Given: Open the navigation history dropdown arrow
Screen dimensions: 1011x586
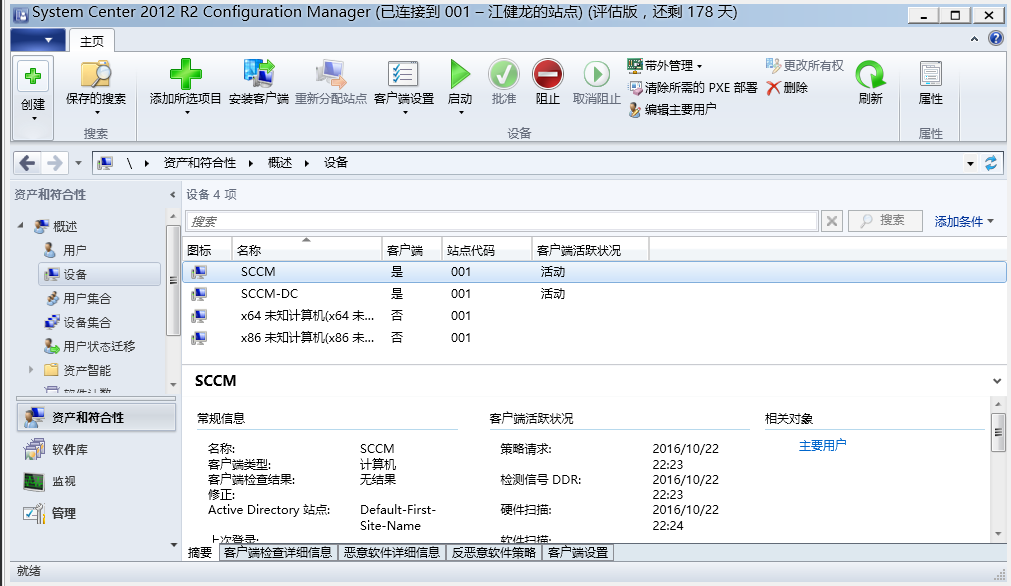Looking at the screenshot, I should 78,163.
